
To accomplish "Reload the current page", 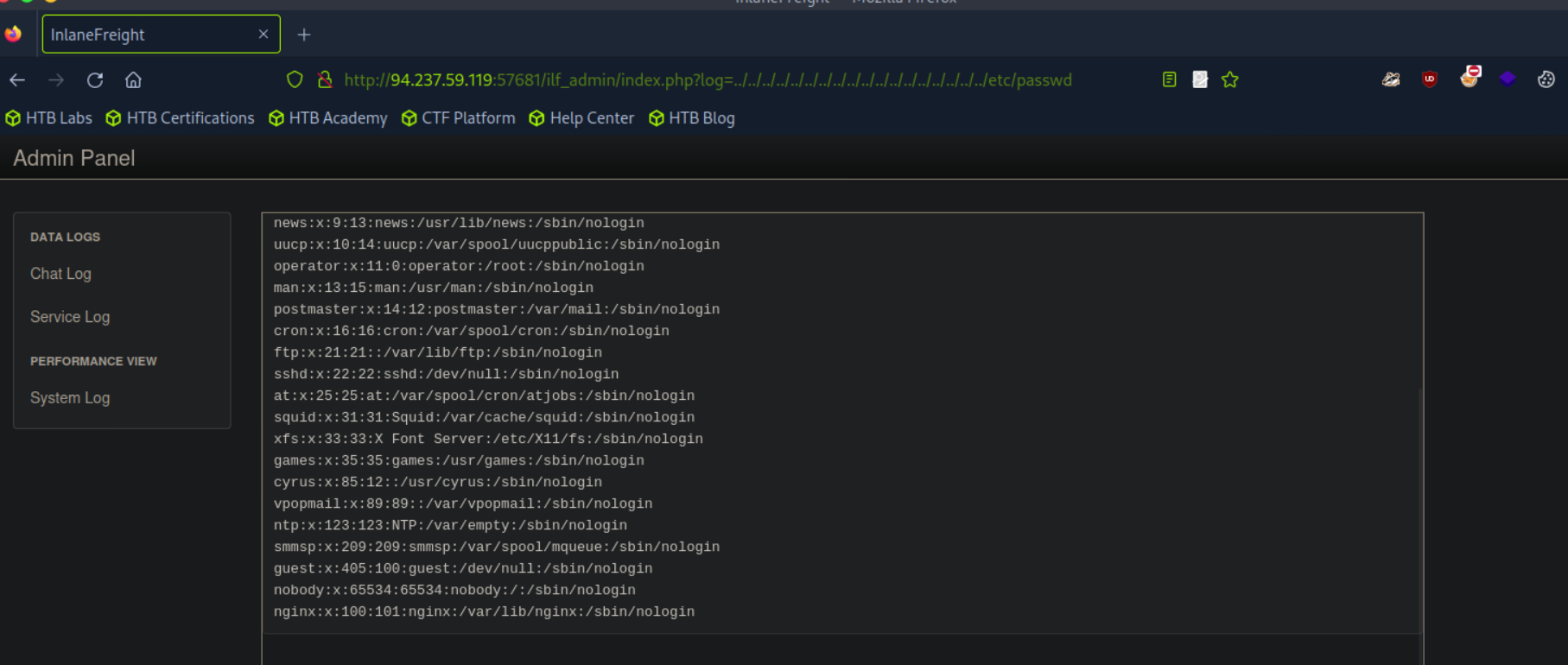I will pos(95,80).
